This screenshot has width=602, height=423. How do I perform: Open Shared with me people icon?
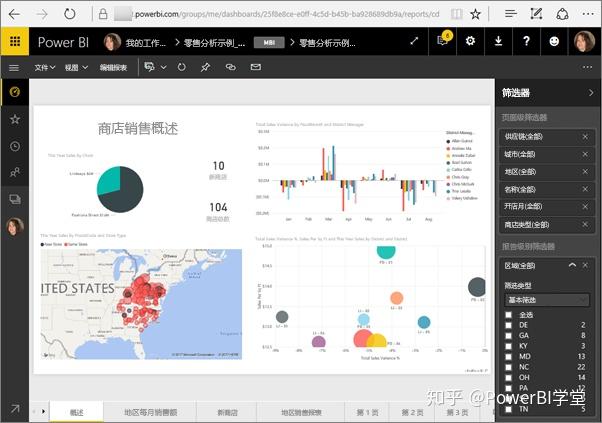(x=15, y=172)
